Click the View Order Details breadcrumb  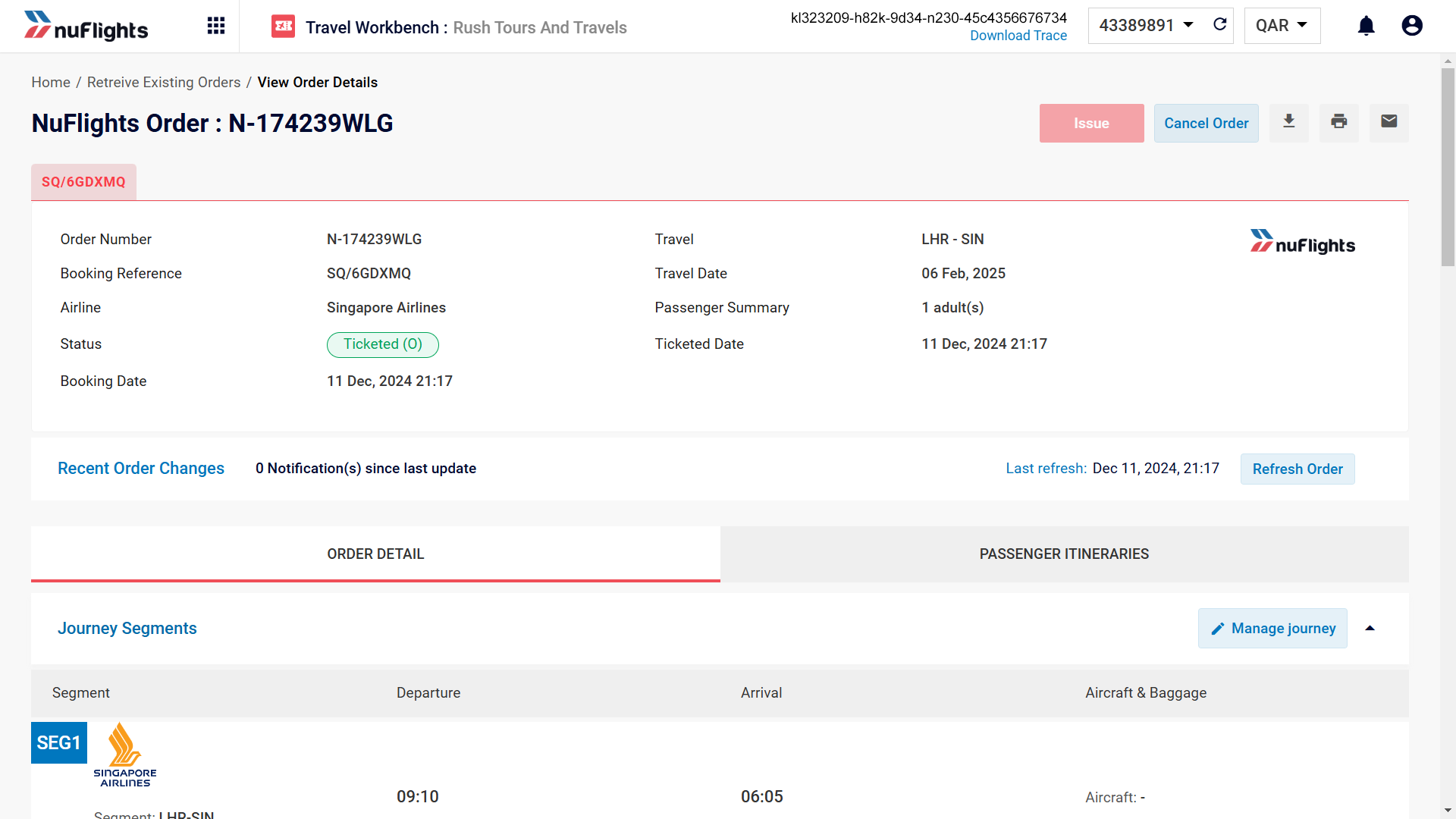tap(317, 82)
